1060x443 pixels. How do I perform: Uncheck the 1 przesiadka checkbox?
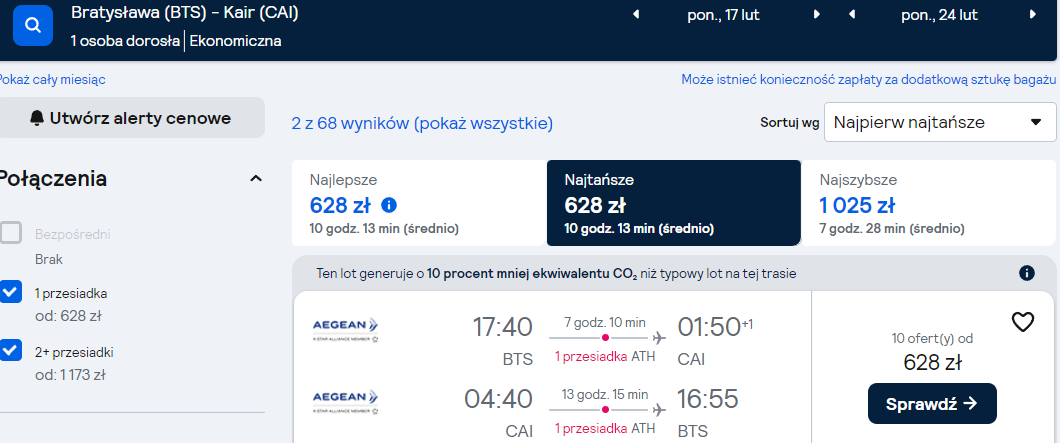tap(11, 292)
